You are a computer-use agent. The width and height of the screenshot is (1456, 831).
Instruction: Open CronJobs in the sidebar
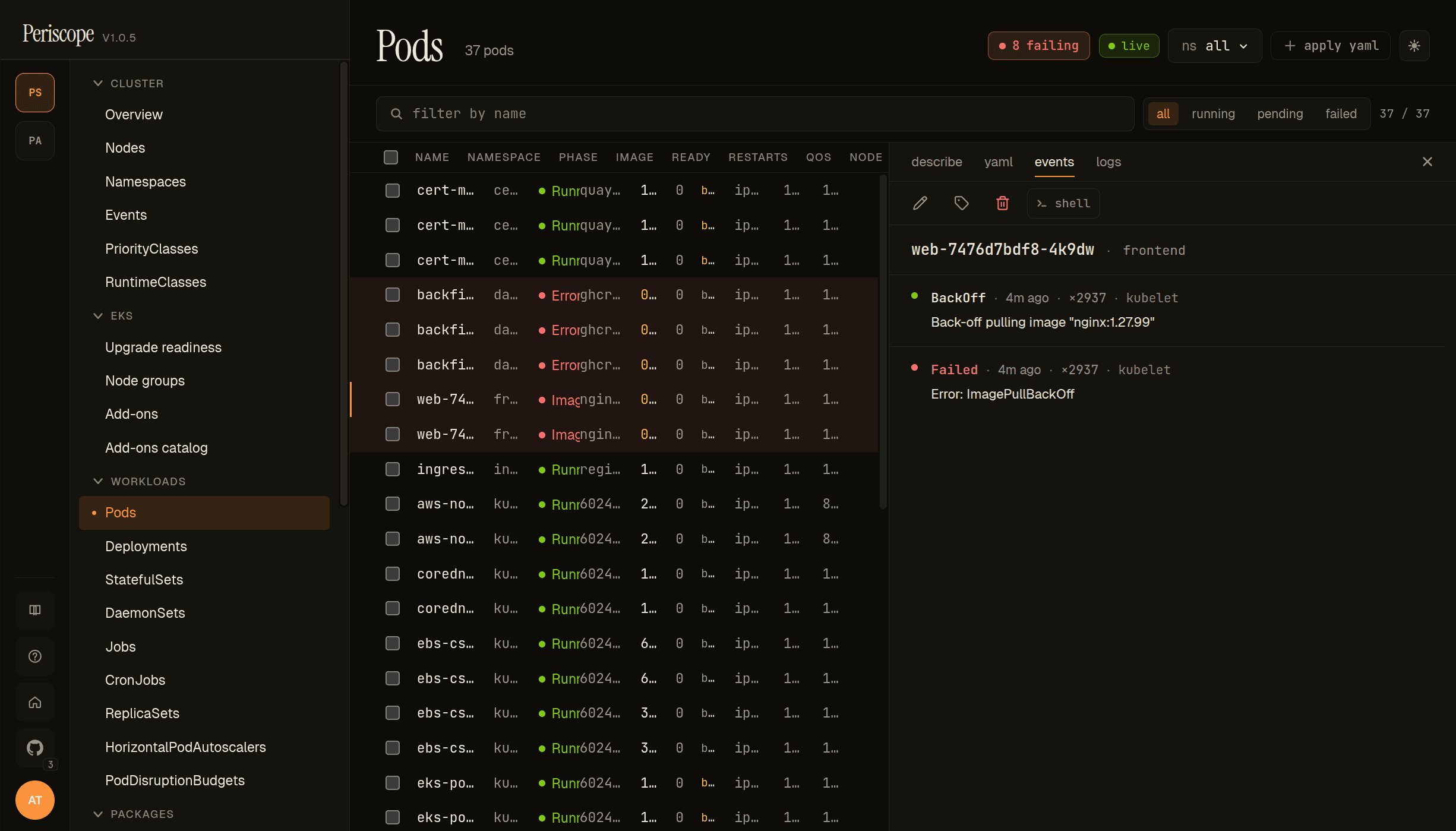[204, 680]
